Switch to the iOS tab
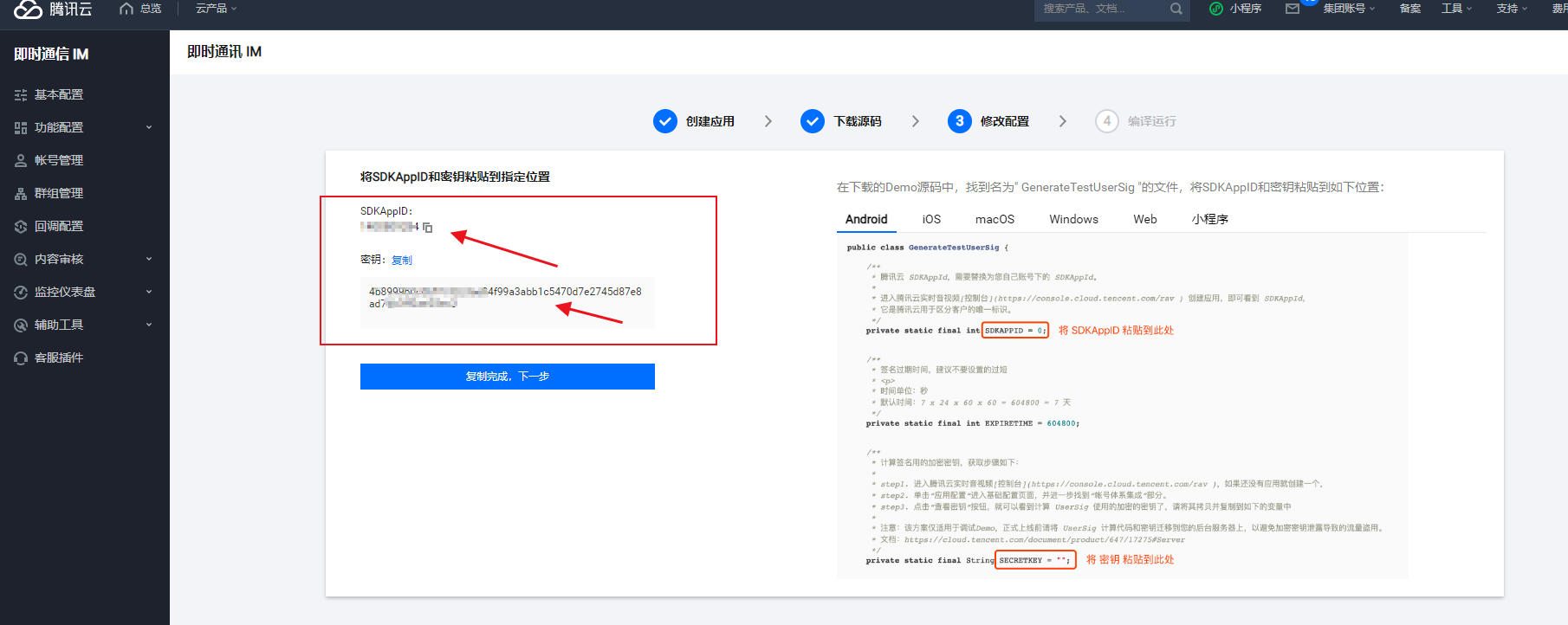The image size is (1568, 625). point(931,219)
